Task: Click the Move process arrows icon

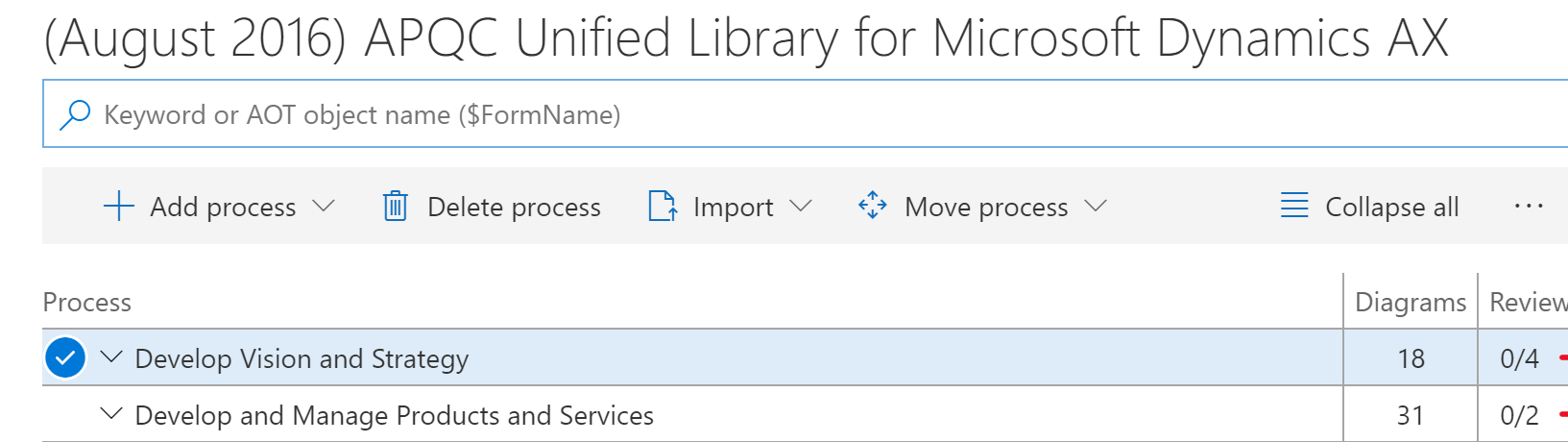Action: pyautogui.click(x=872, y=206)
